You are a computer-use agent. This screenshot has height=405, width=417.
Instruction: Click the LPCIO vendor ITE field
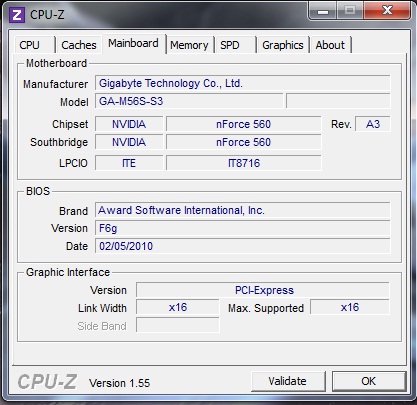coord(129,163)
